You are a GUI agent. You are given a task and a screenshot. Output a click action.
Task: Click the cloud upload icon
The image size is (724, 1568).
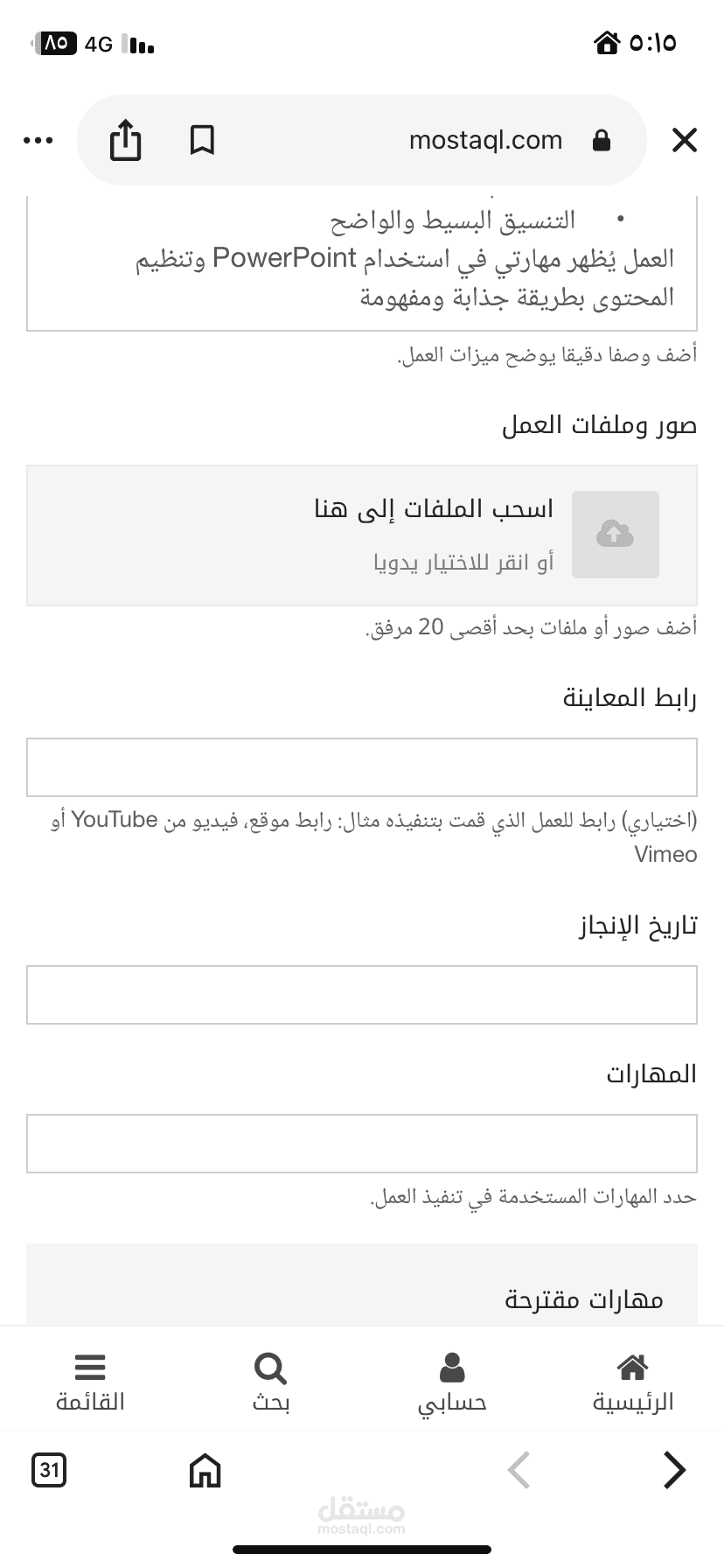click(x=616, y=535)
